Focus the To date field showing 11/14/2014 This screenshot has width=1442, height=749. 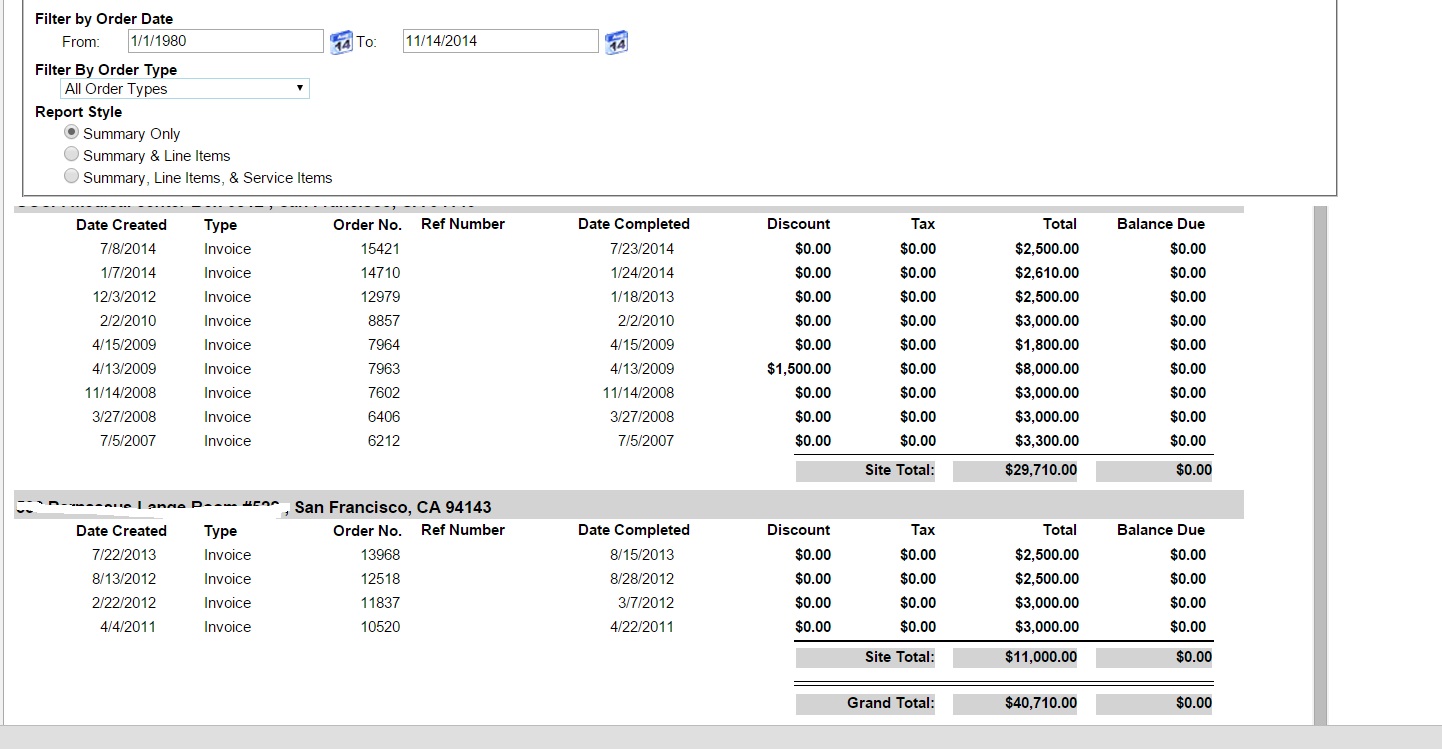(500, 41)
